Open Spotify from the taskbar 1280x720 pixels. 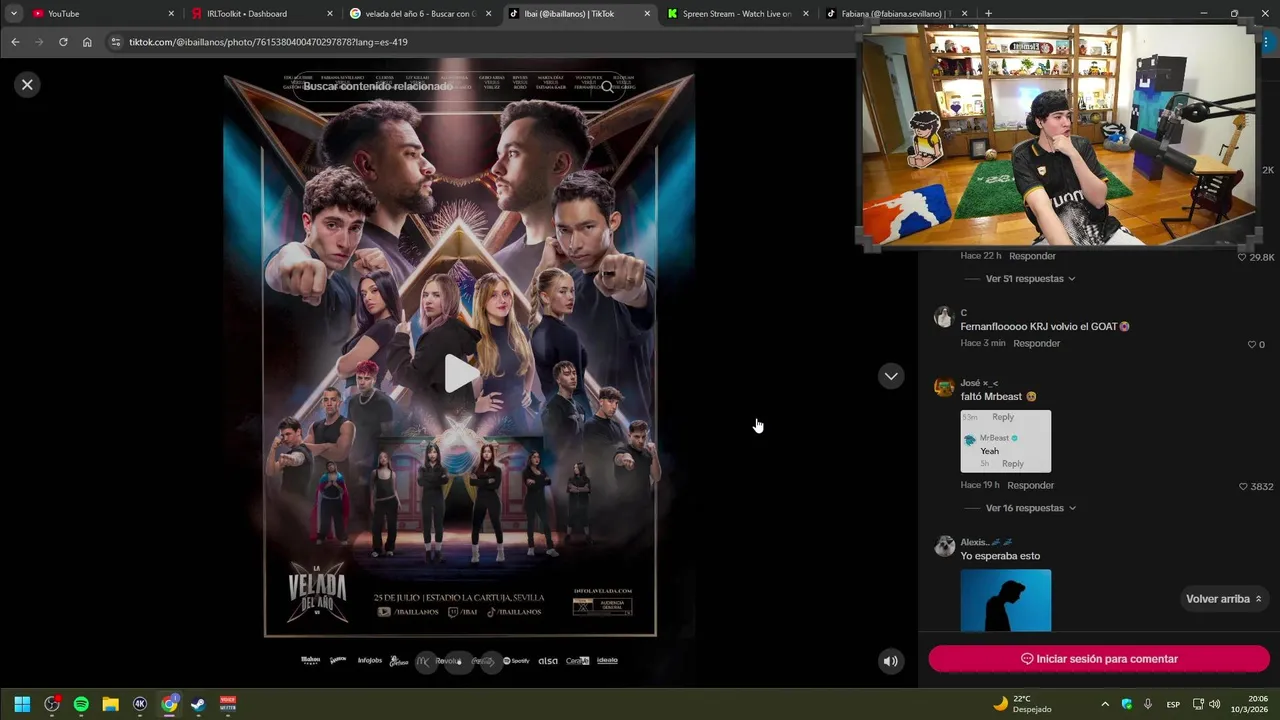(x=81, y=704)
